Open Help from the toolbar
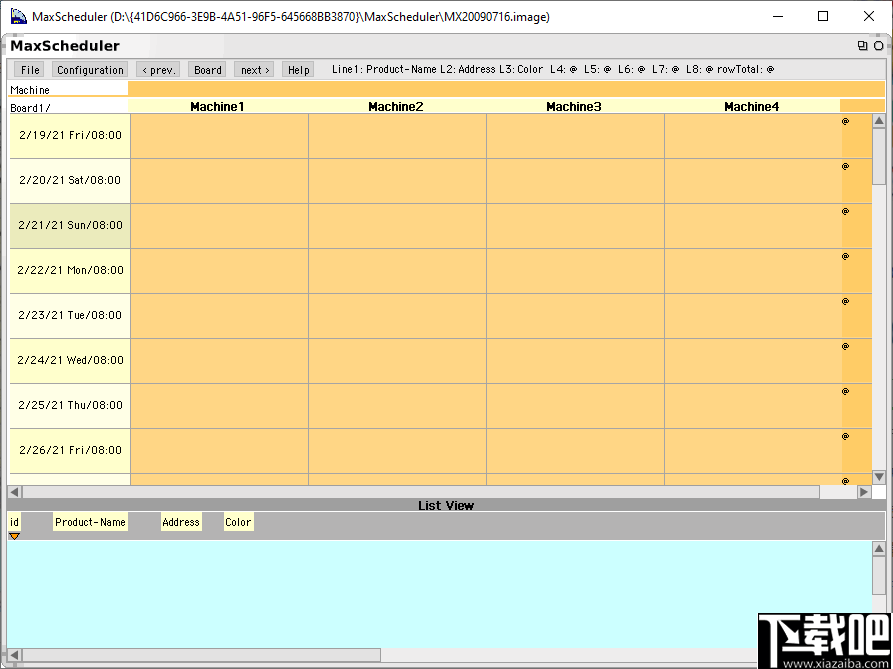The width and height of the screenshot is (893, 669). 297,69
